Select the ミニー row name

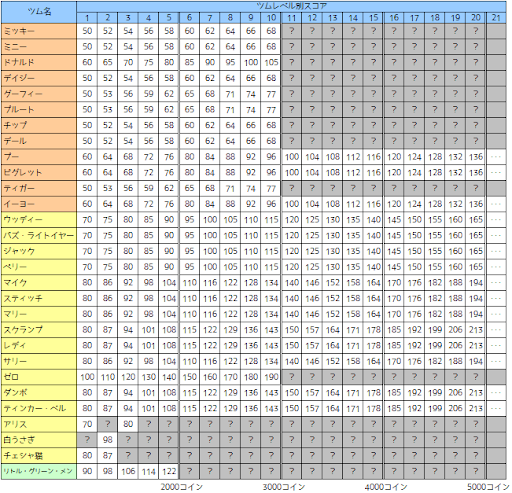click(39, 47)
